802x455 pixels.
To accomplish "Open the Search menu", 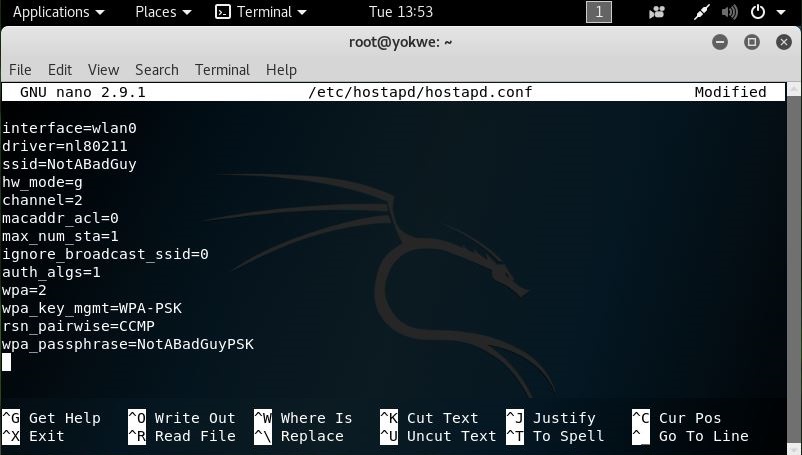I will point(157,70).
